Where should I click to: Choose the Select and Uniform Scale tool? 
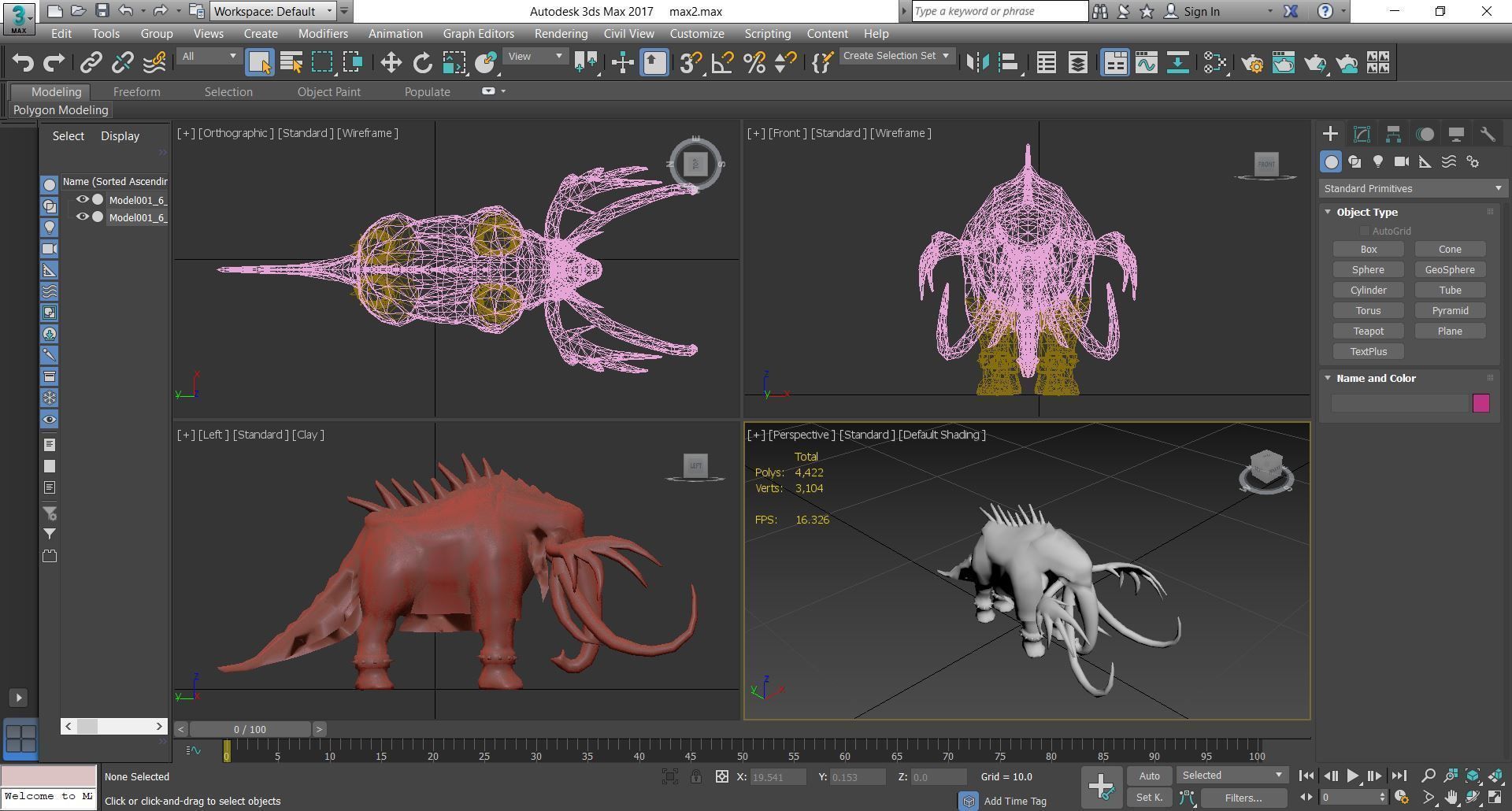pos(454,62)
